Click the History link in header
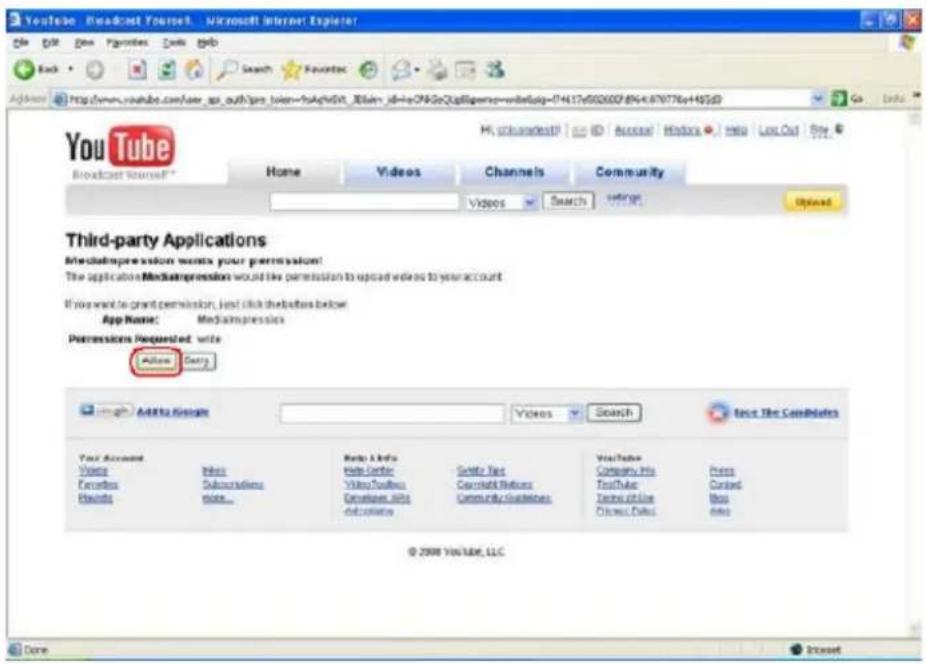The width and height of the screenshot is (926, 665). click(x=682, y=130)
